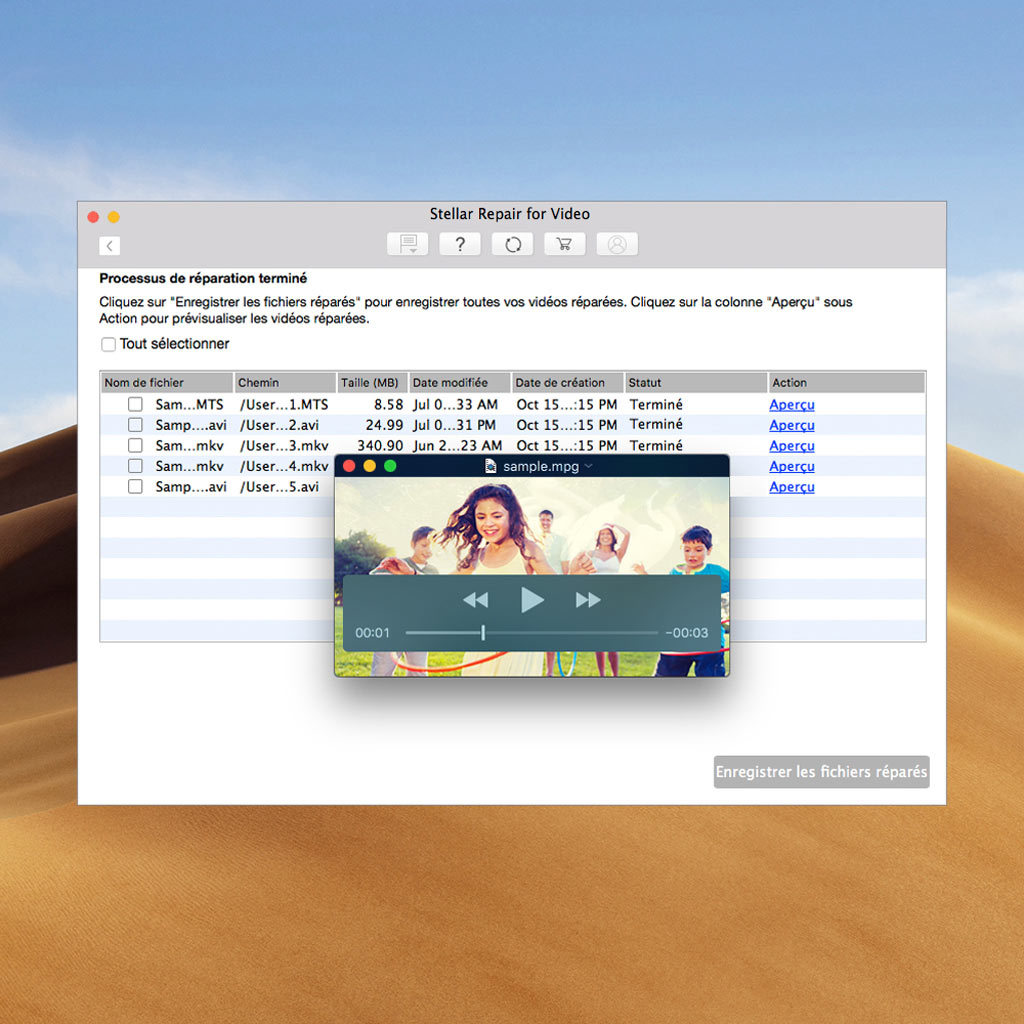Click Enregistrer les fichiers réparés button
The image size is (1024, 1024).
point(822,772)
